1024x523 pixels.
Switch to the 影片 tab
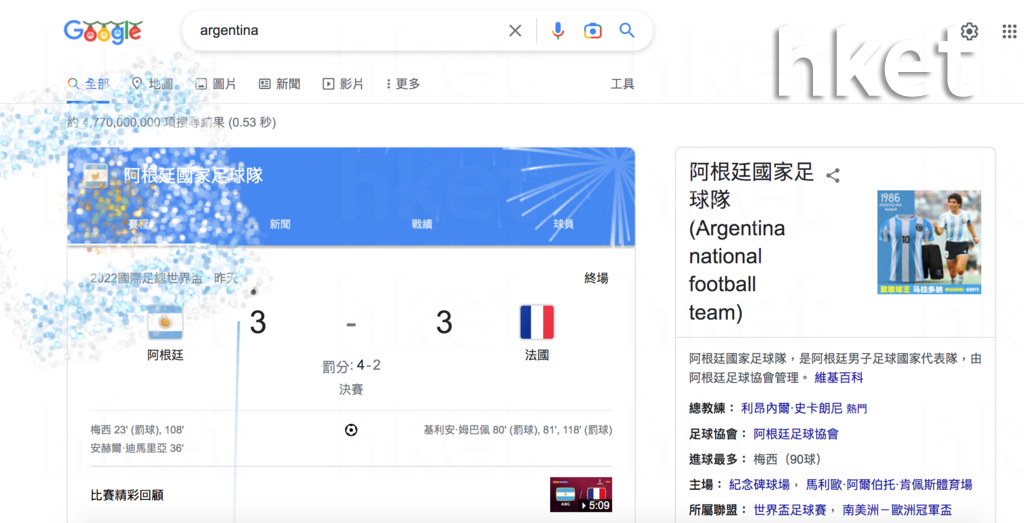click(343, 84)
